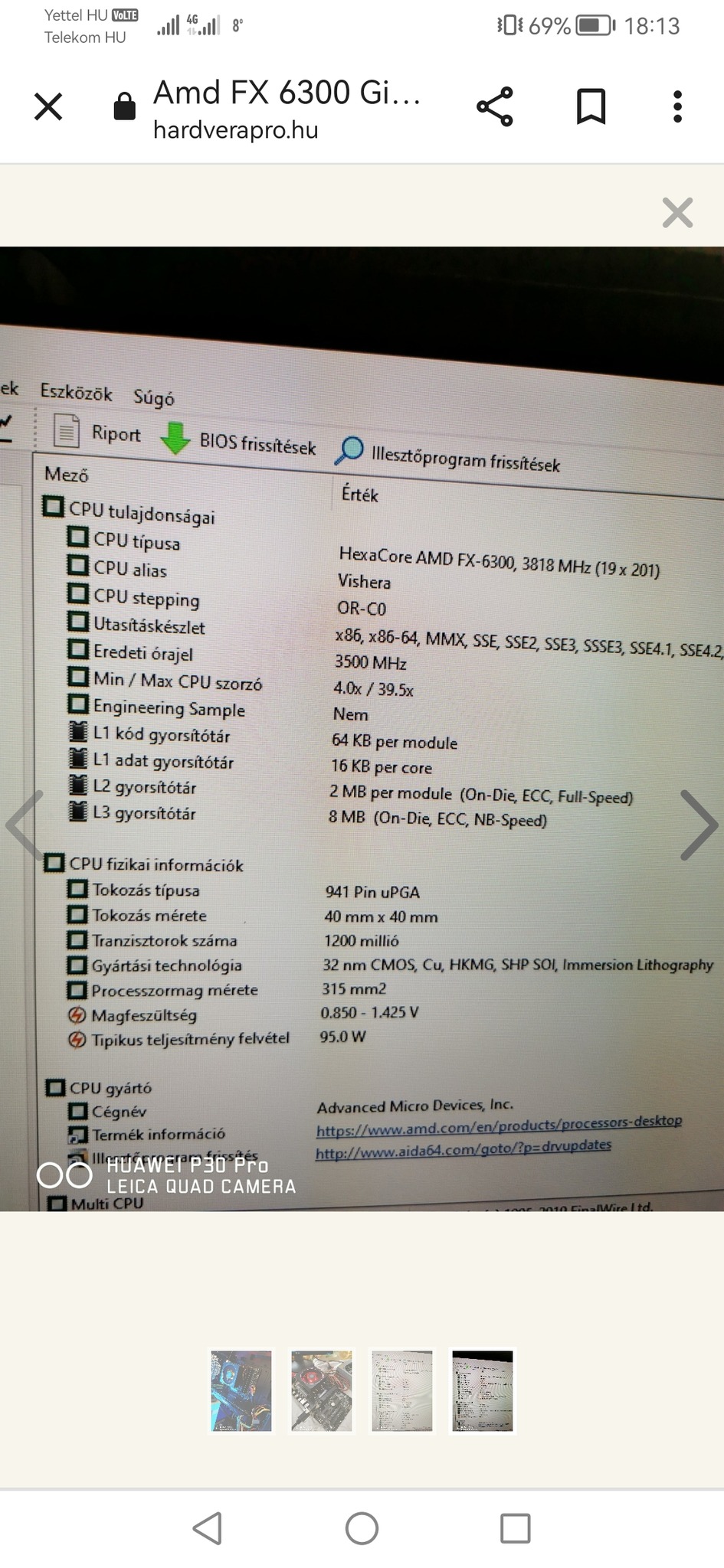Select the Tokozás típusa row
The height and width of the screenshot is (1568, 724).
click(134, 890)
